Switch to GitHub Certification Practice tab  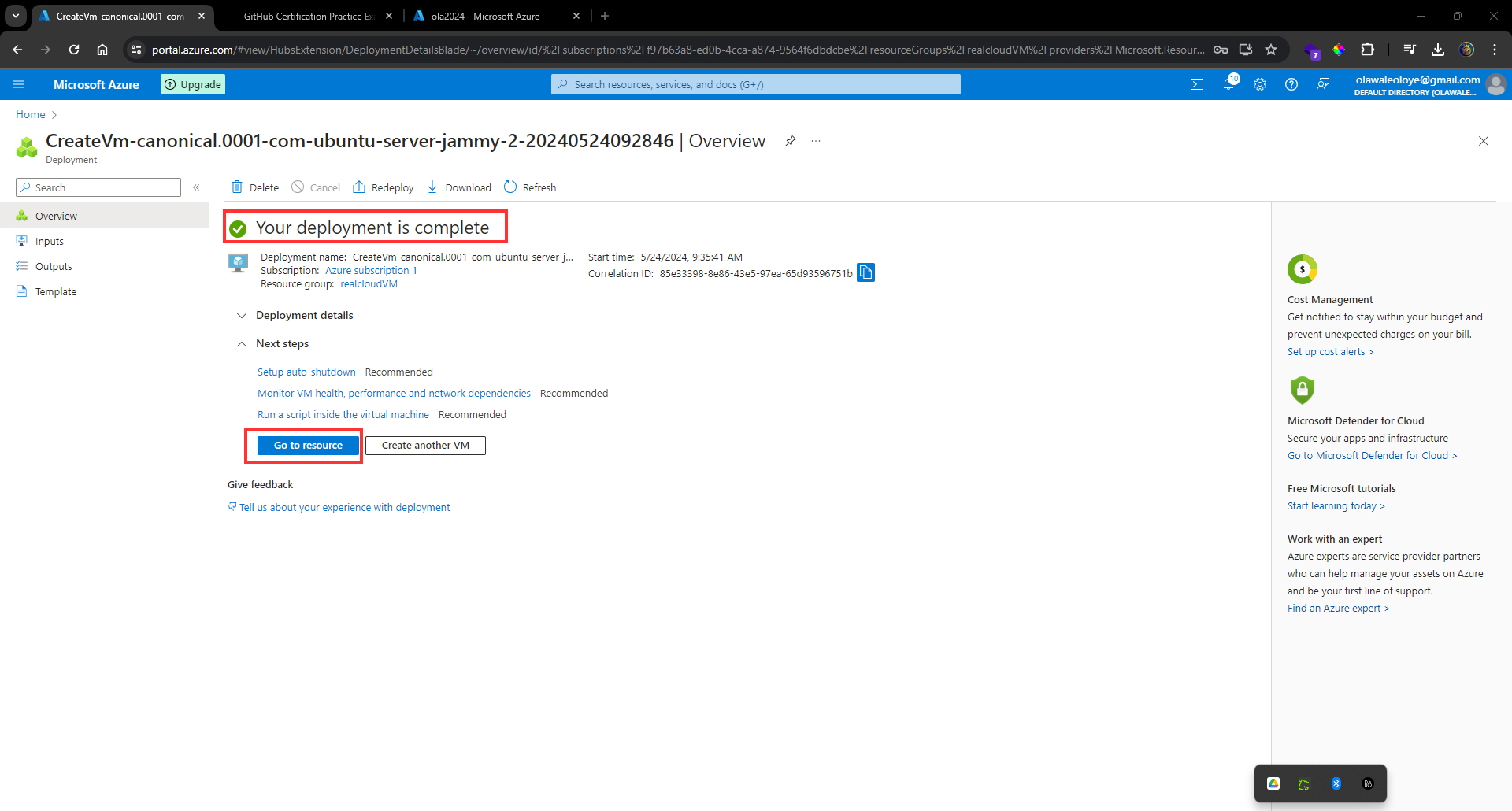(x=309, y=16)
